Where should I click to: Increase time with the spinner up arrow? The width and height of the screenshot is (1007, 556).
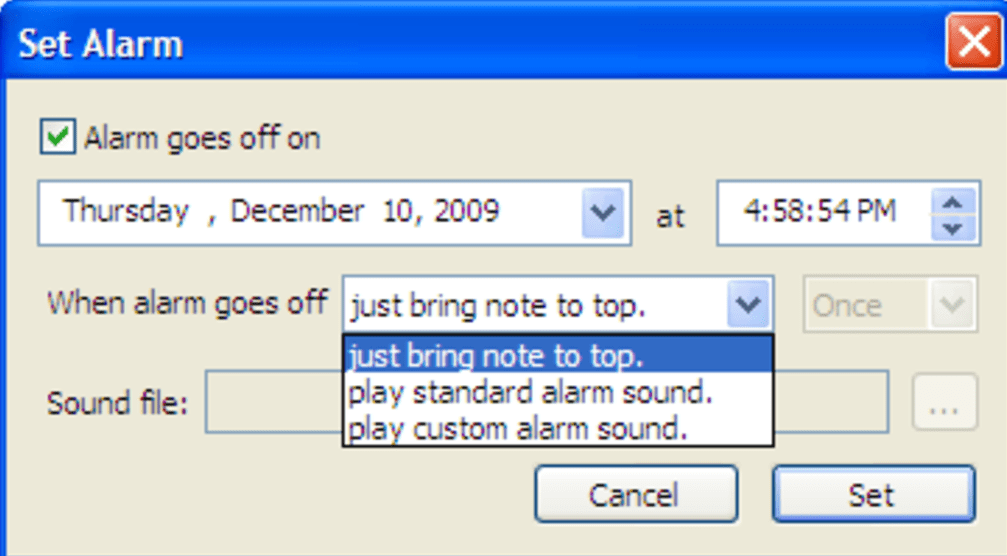tap(953, 202)
